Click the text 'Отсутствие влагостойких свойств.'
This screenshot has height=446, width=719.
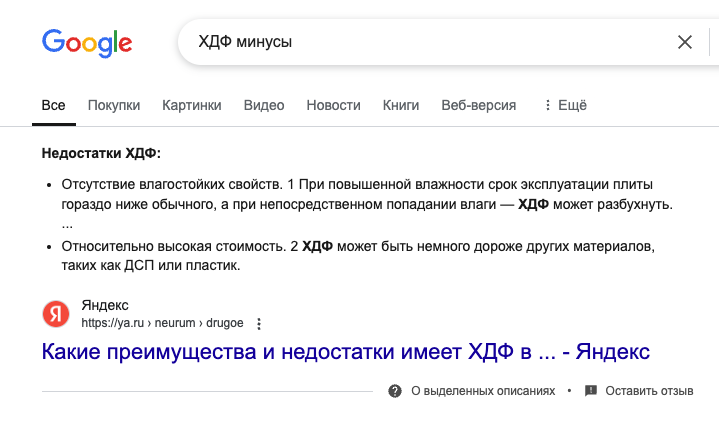pos(172,184)
